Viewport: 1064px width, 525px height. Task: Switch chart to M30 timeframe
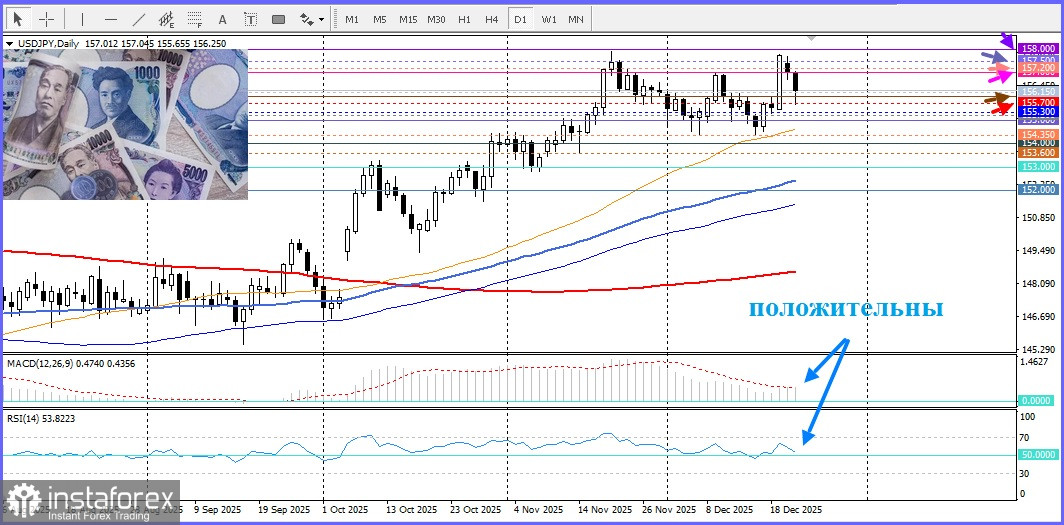pyautogui.click(x=436, y=19)
